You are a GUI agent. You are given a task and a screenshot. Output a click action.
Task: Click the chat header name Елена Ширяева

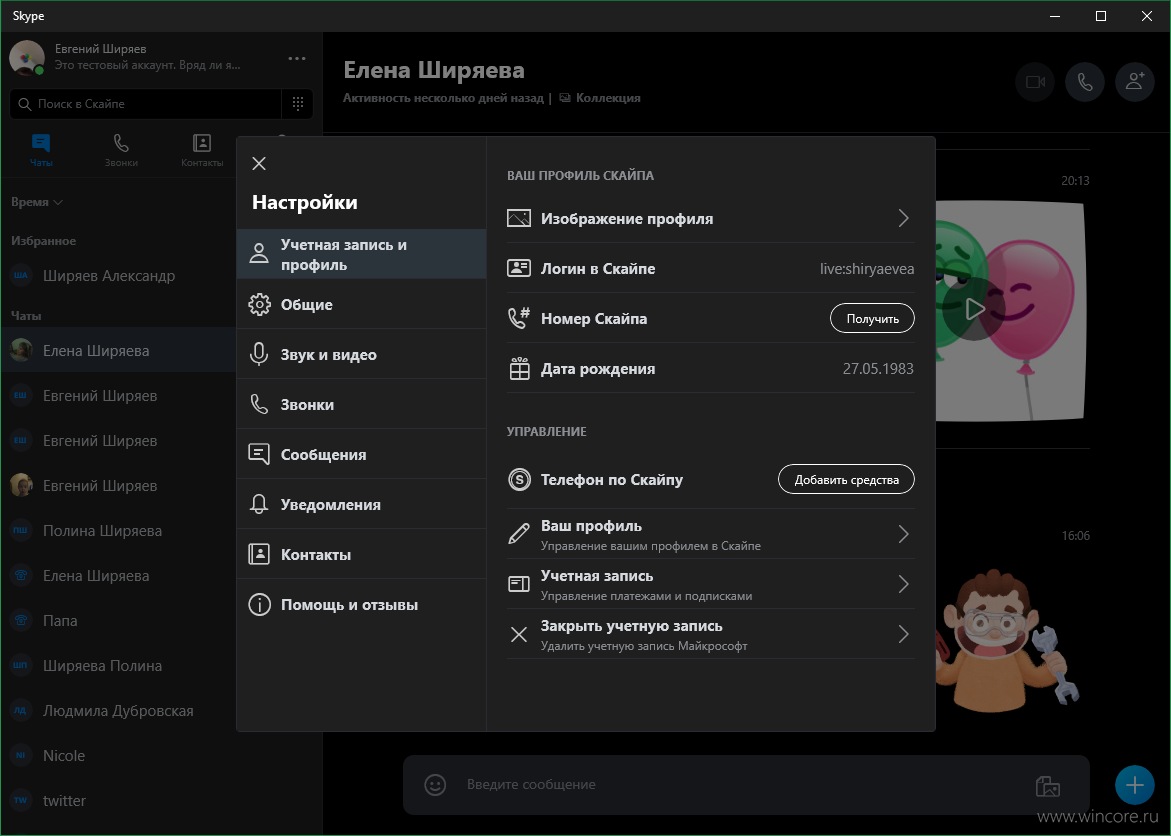434,70
